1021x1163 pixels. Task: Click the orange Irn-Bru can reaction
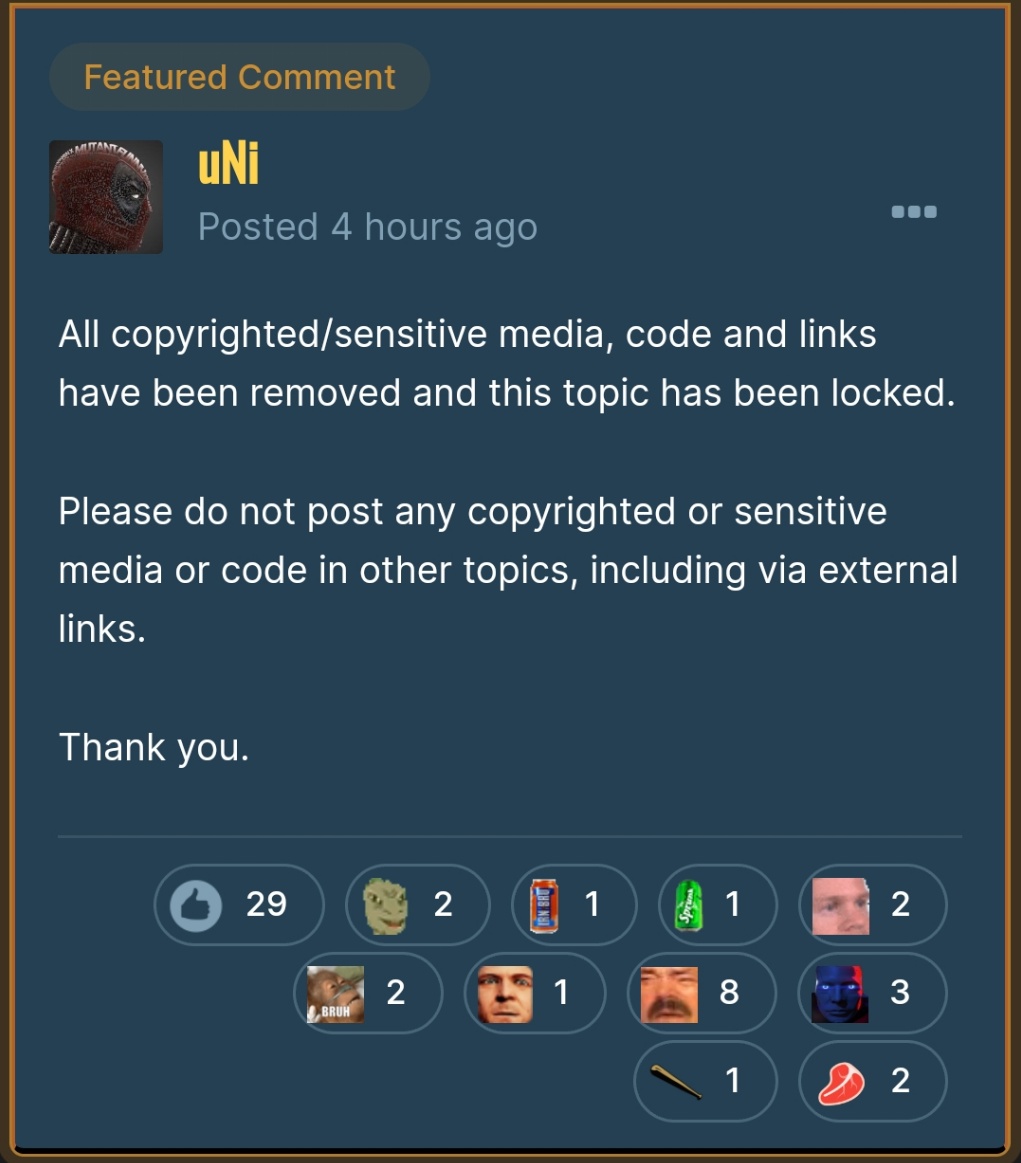[x=574, y=905]
